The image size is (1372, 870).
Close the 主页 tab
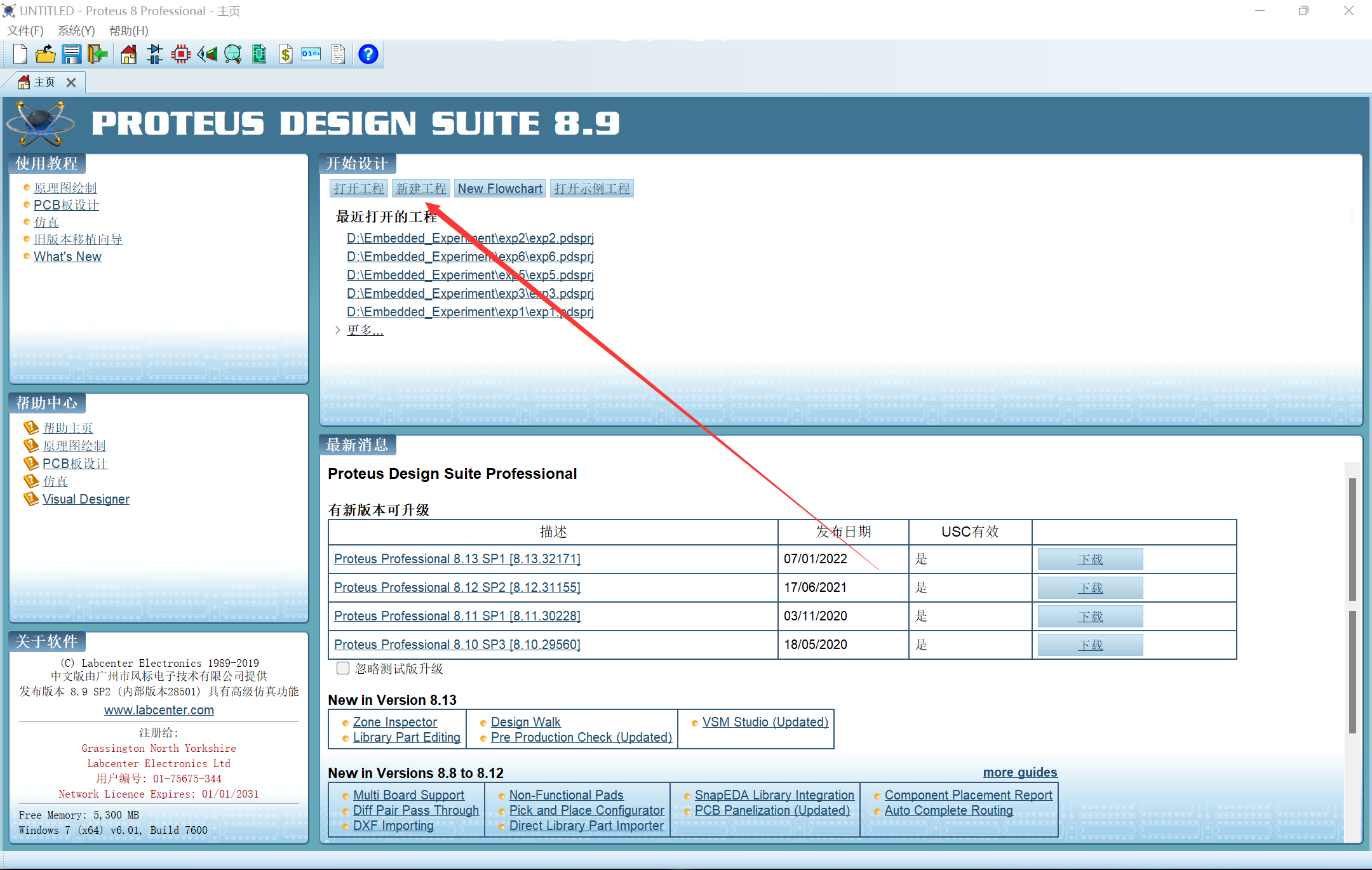pos(71,83)
